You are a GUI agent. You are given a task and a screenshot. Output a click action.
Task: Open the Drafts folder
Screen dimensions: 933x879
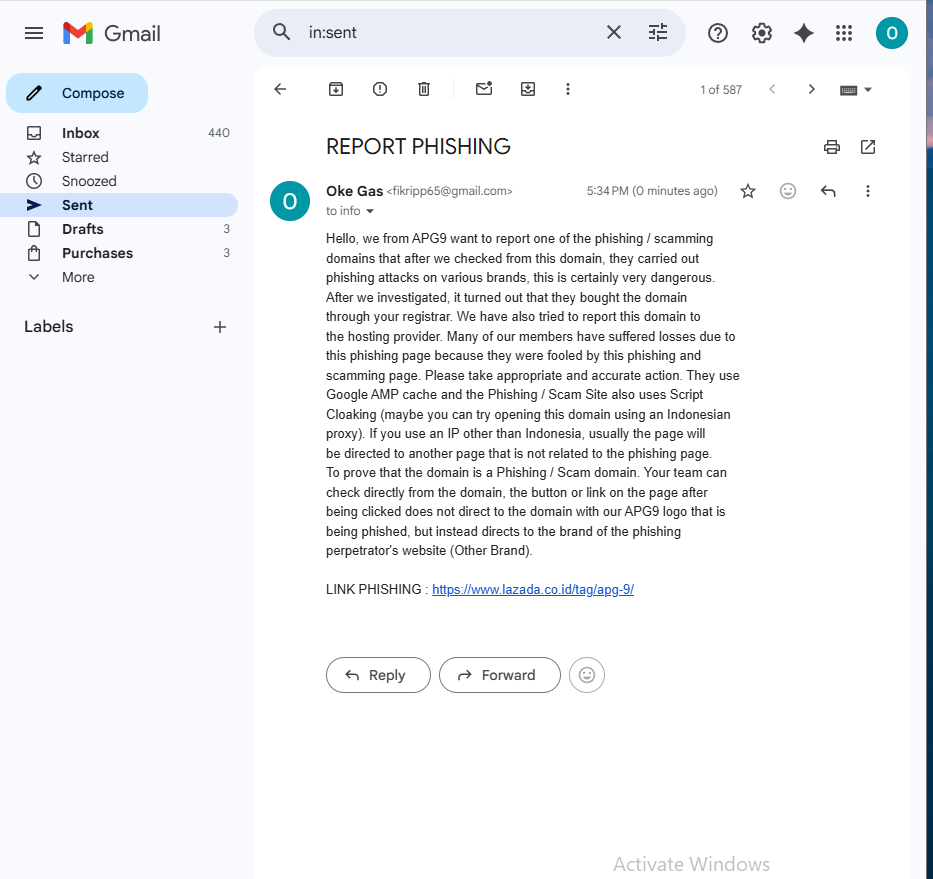pyautogui.click(x=119, y=229)
